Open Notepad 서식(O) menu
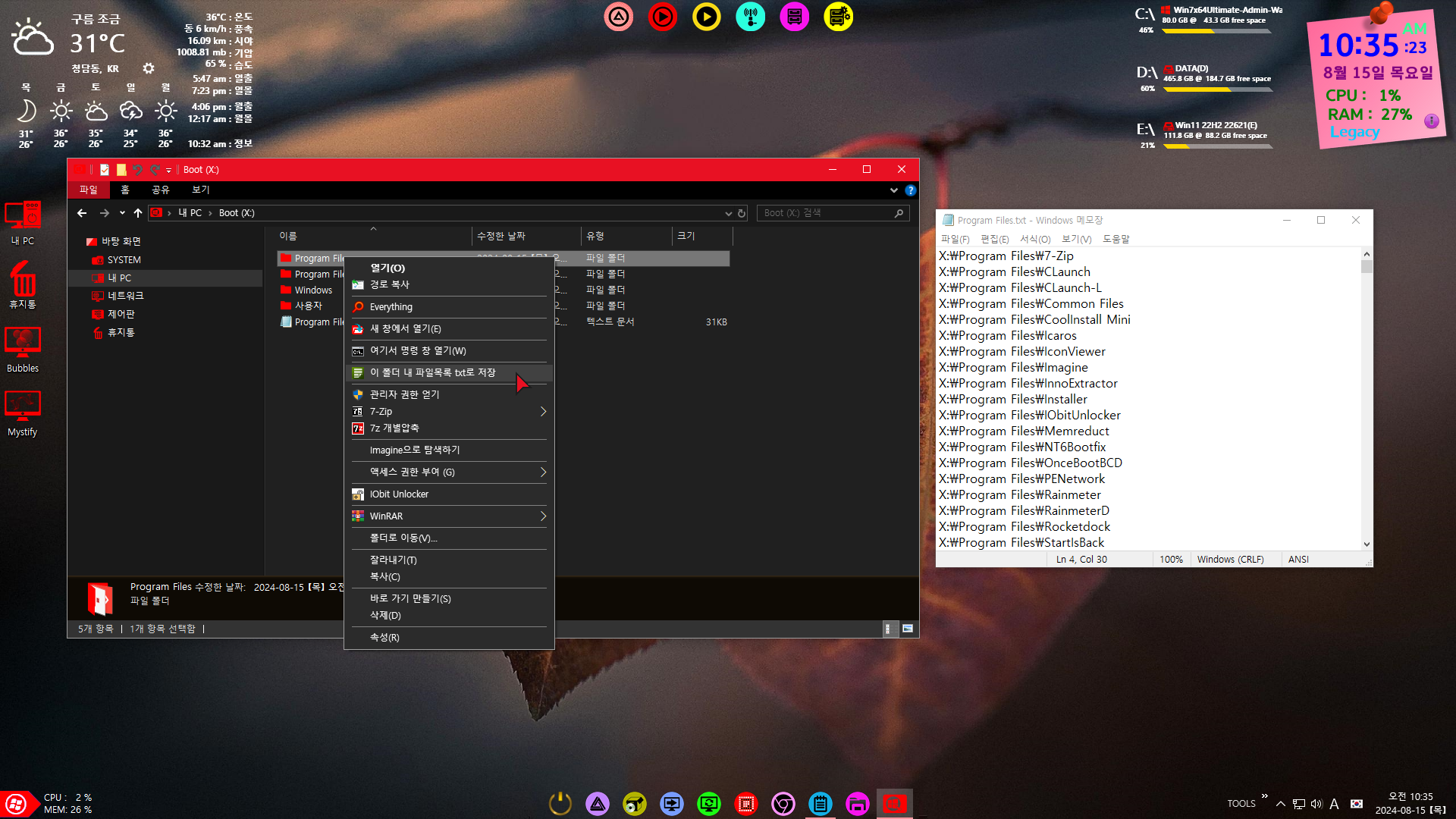 click(1035, 239)
